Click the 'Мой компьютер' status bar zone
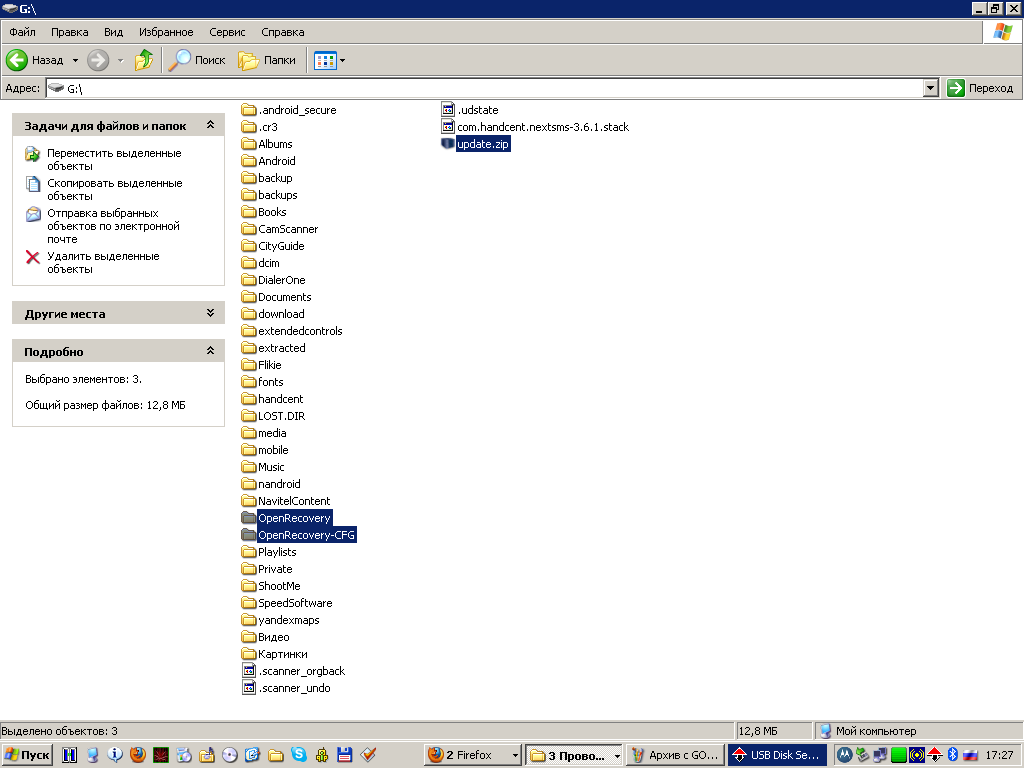Image resolution: width=1024 pixels, height=768 pixels. 917,731
